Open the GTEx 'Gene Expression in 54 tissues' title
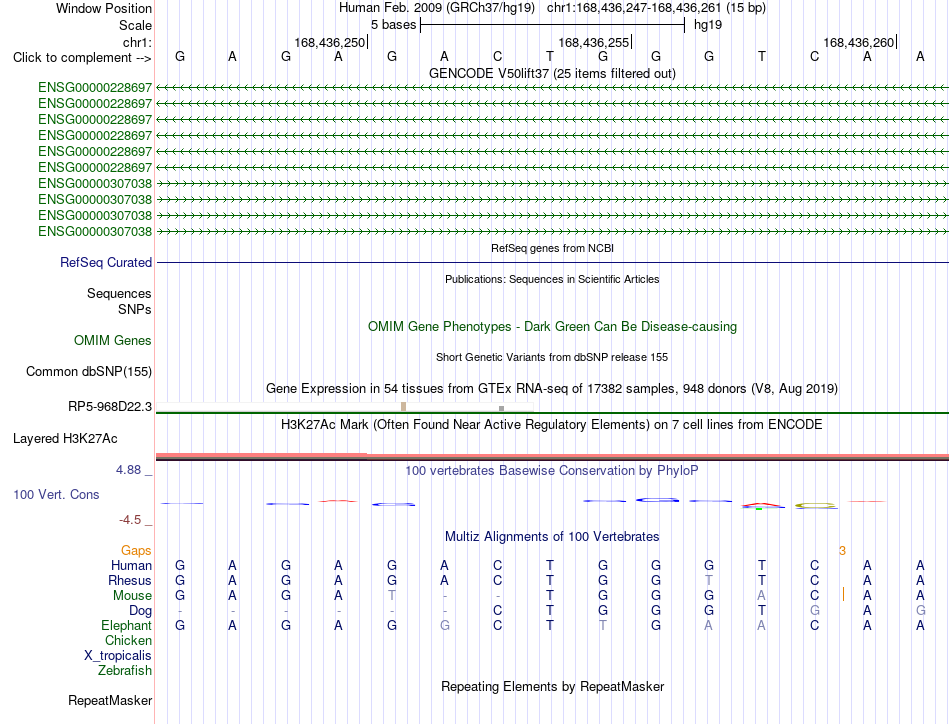 552,388
